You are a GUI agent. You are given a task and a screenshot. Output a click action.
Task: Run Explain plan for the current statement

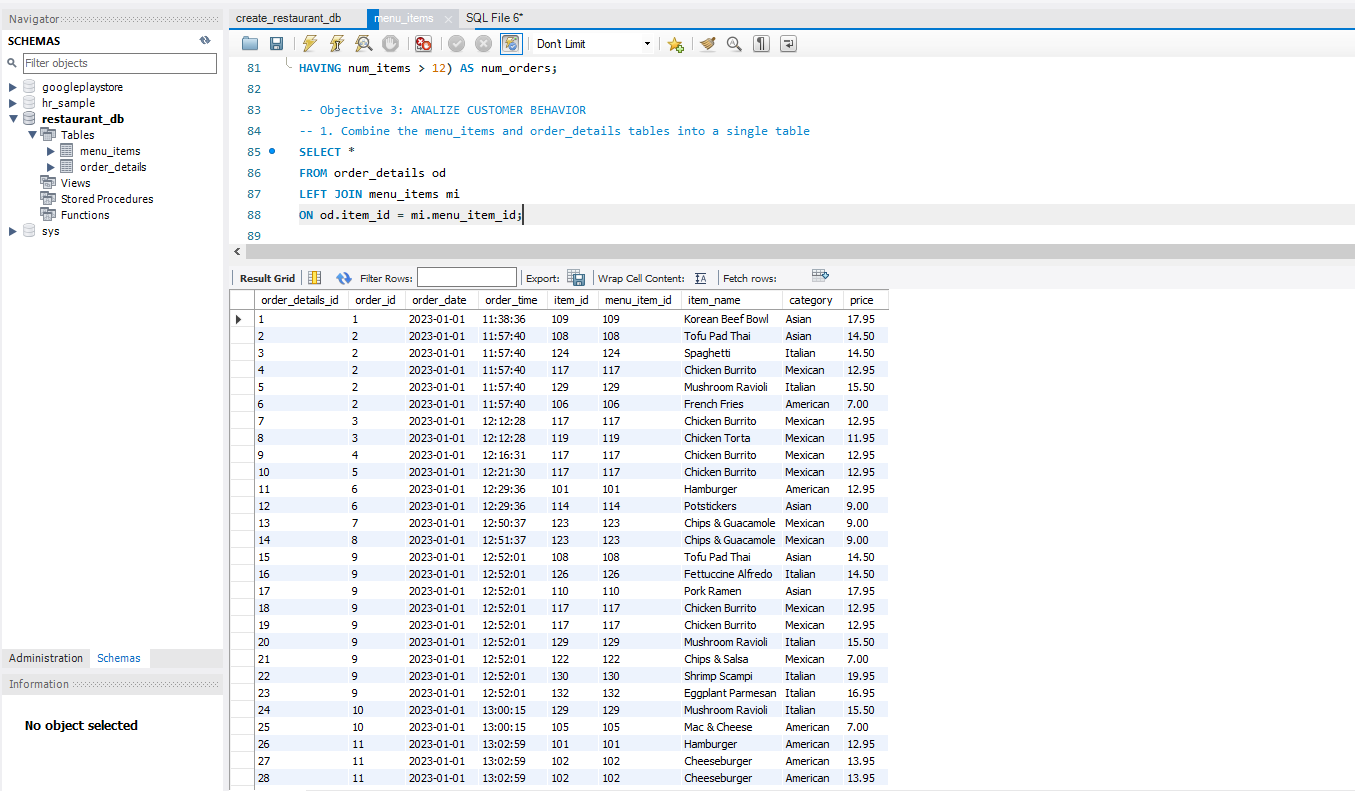coord(364,43)
